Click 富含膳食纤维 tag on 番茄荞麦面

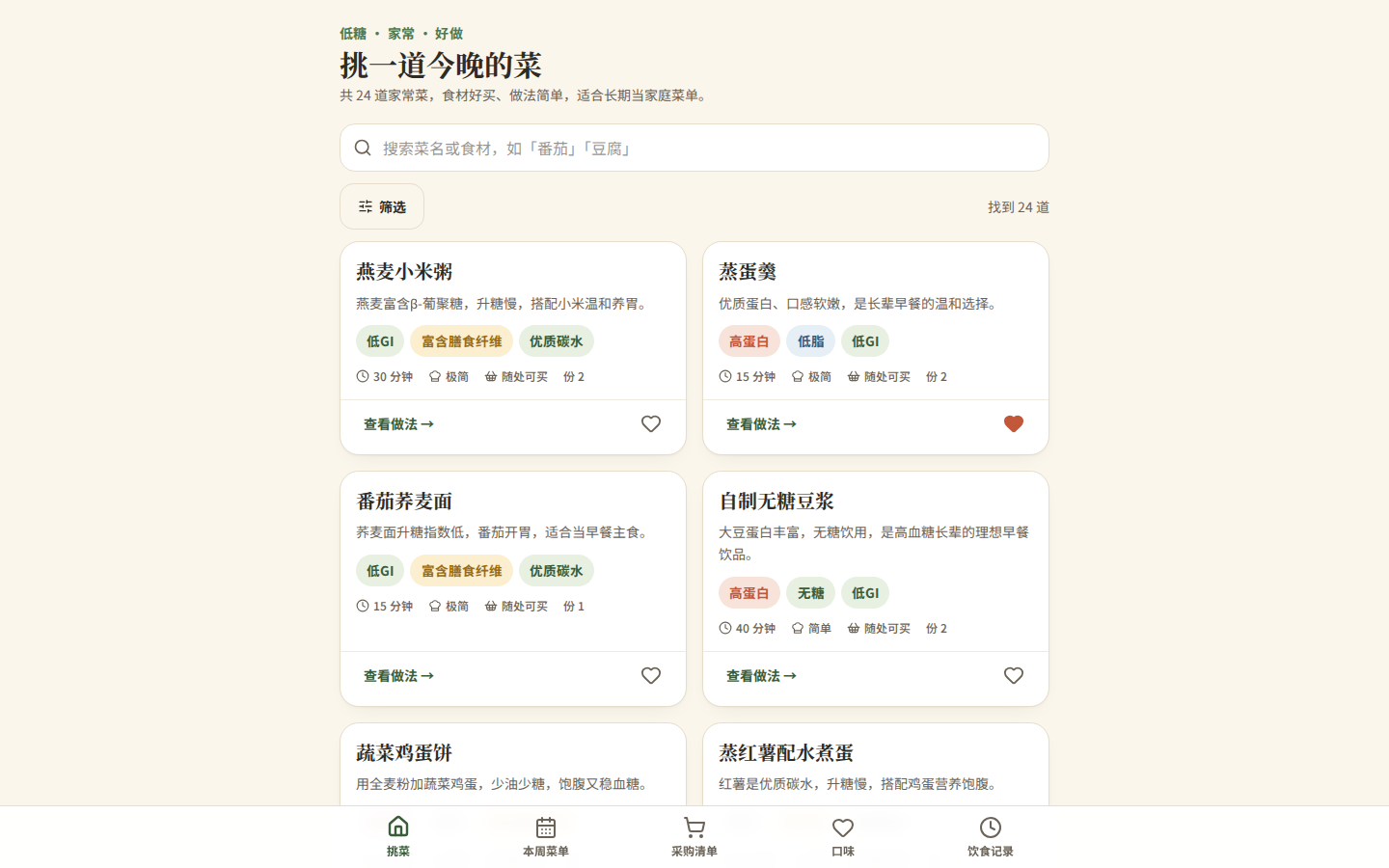pyautogui.click(x=461, y=571)
